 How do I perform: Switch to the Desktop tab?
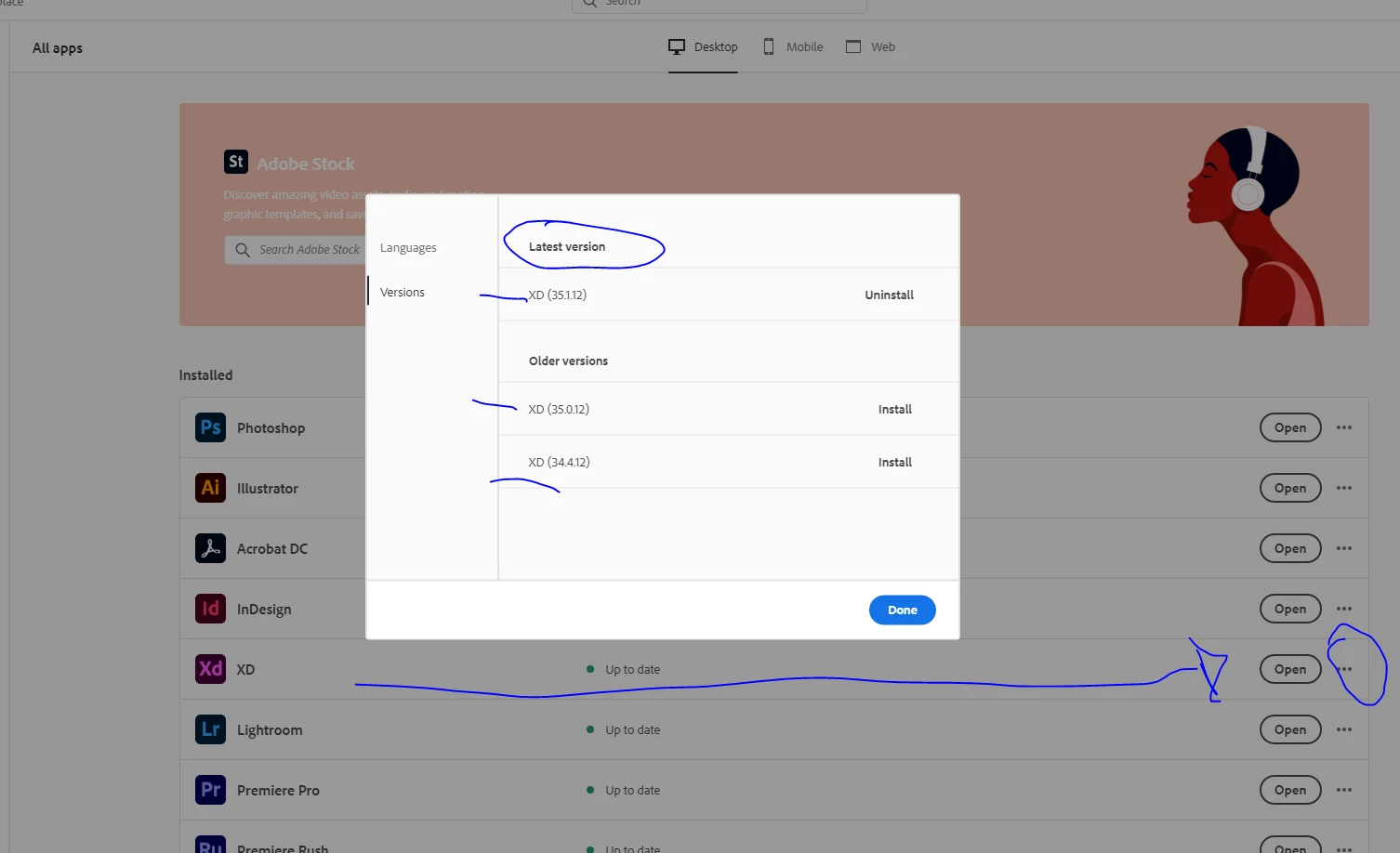[703, 46]
